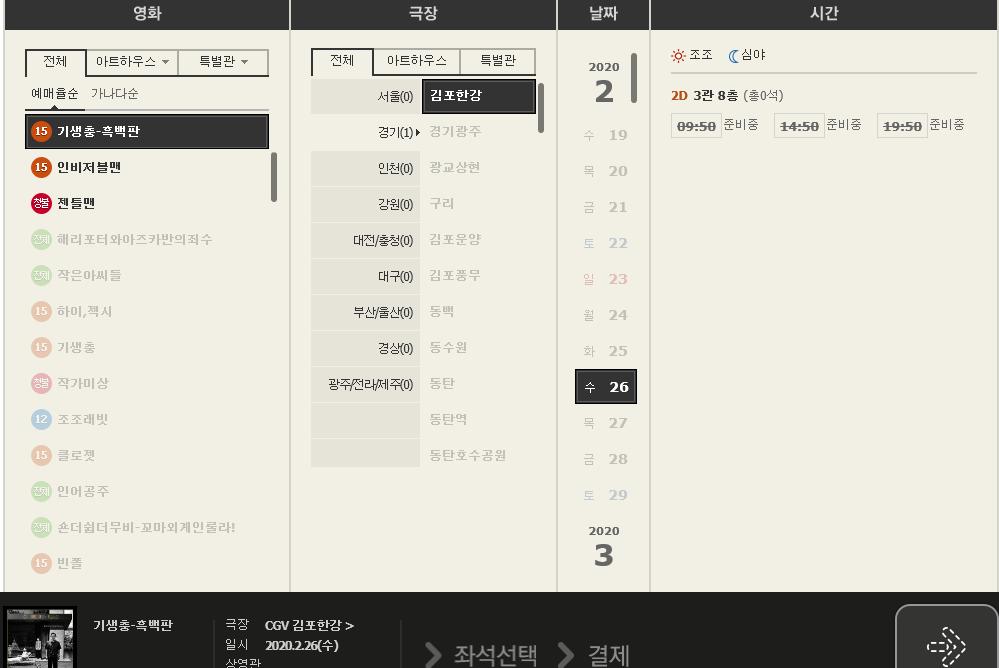Select the 기생충-흑백판 movie row
The width and height of the screenshot is (999, 668).
[x=147, y=131]
